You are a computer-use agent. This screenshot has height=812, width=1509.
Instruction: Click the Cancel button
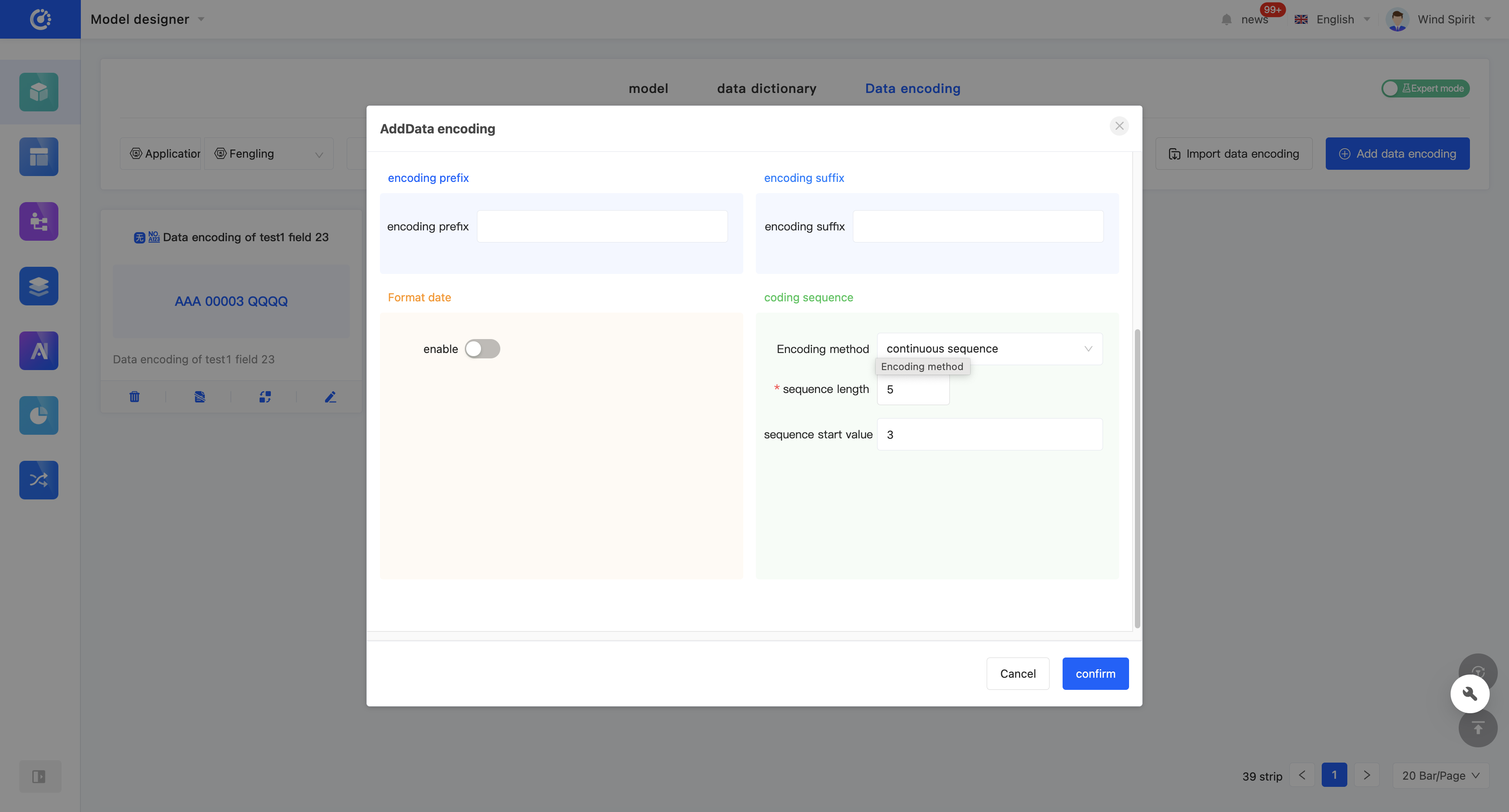click(1018, 673)
